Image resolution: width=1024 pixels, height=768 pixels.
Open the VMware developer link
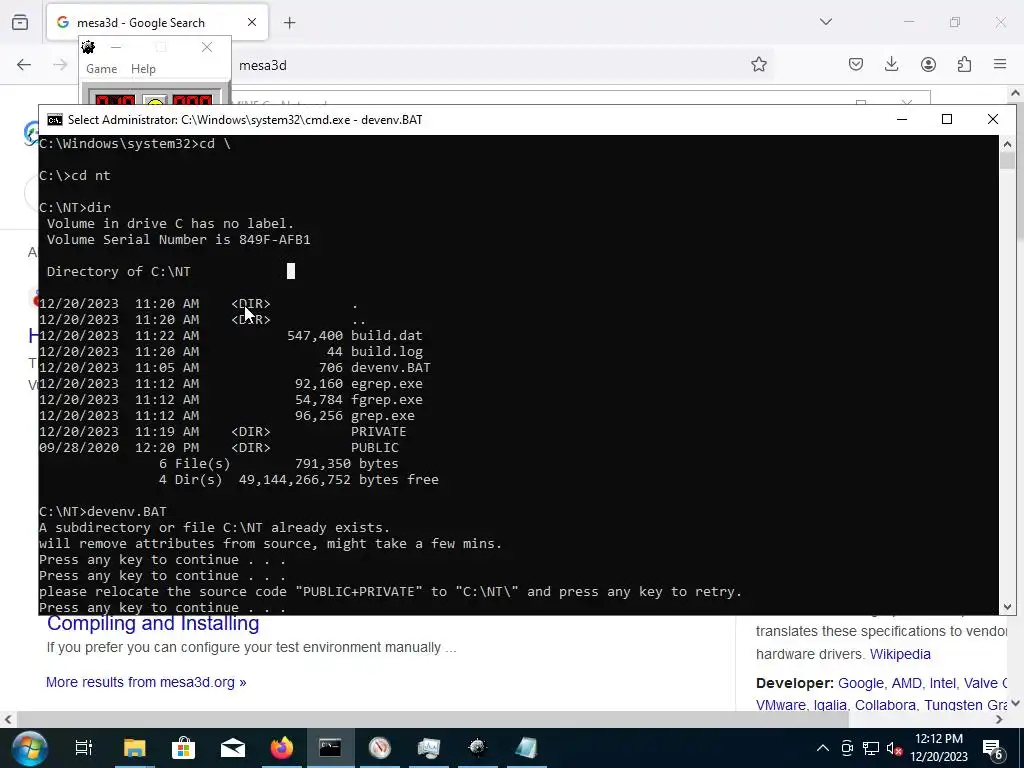tap(780, 705)
